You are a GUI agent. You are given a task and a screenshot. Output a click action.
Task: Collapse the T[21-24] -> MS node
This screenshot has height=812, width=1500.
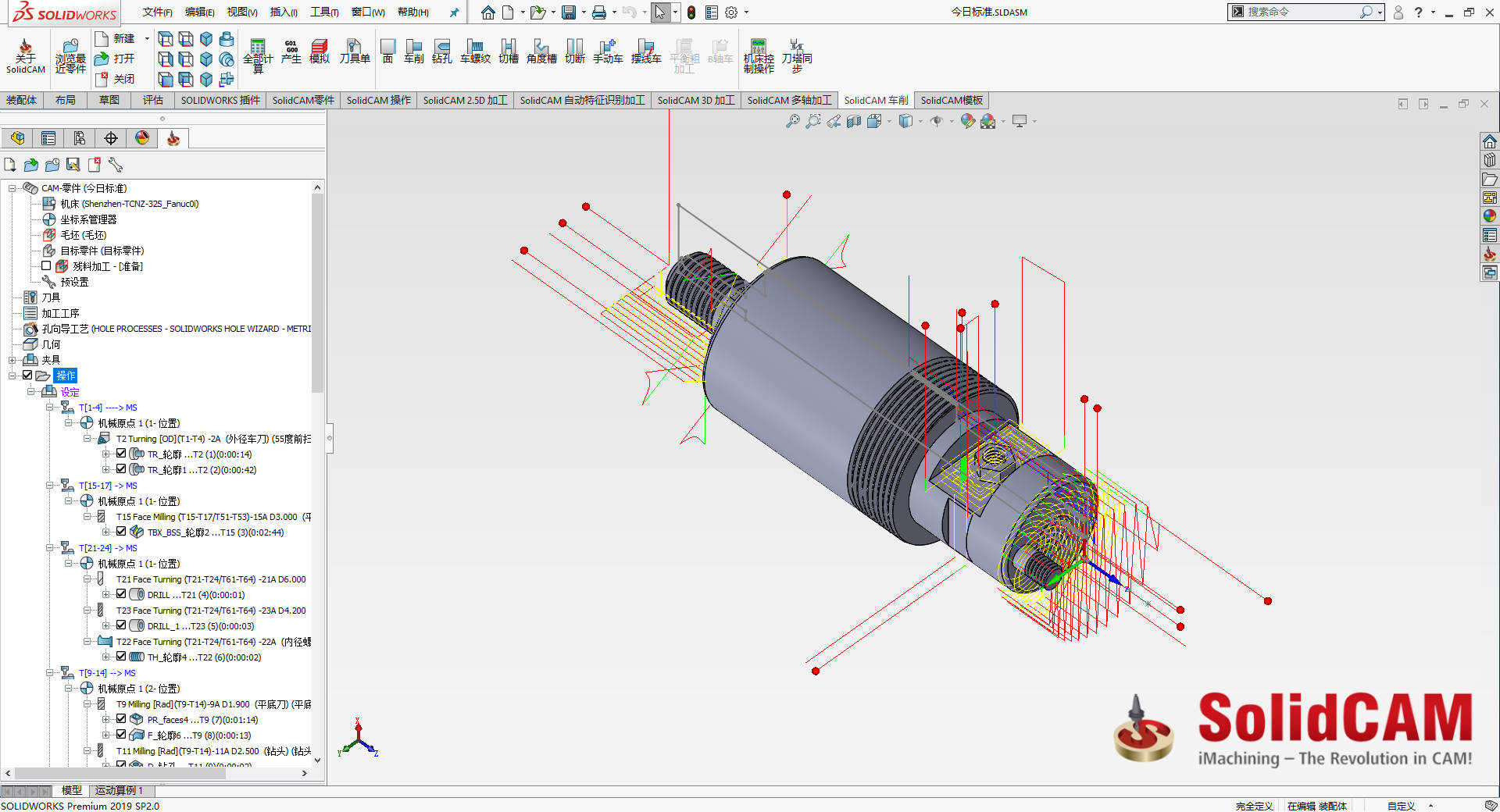49,547
